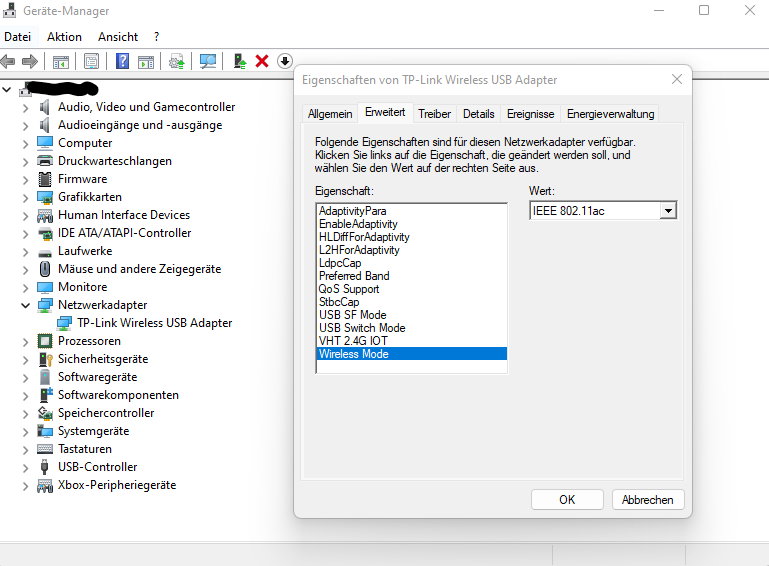Click the Update driver toolbar icon
This screenshot has height=566, width=769.
pyautogui.click(x=177, y=61)
